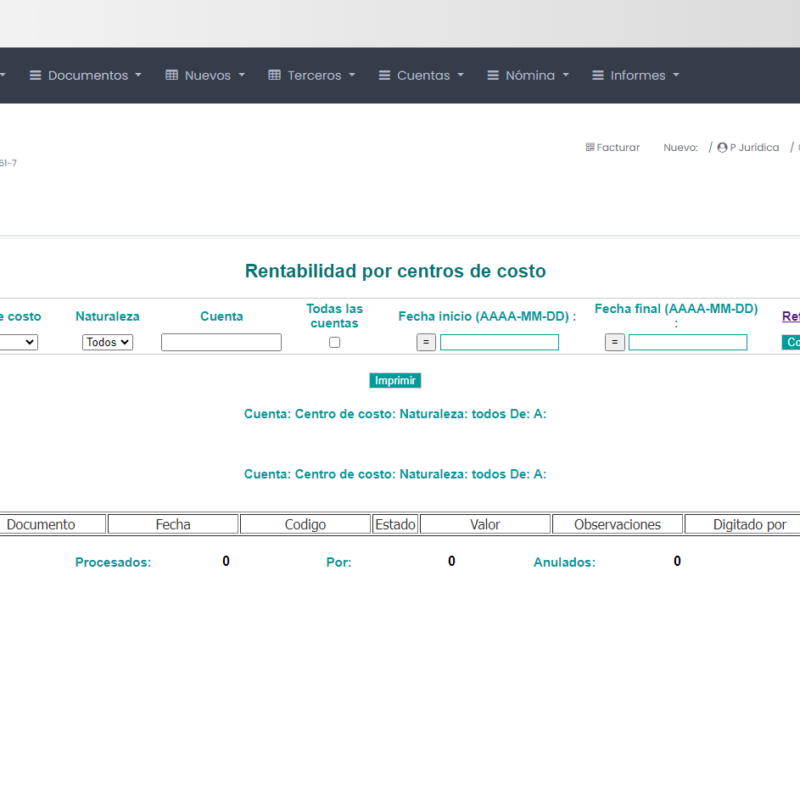The width and height of the screenshot is (800, 800).
Task: Enable the Todas las cuentas checkbox
Action: pos(335,342)
